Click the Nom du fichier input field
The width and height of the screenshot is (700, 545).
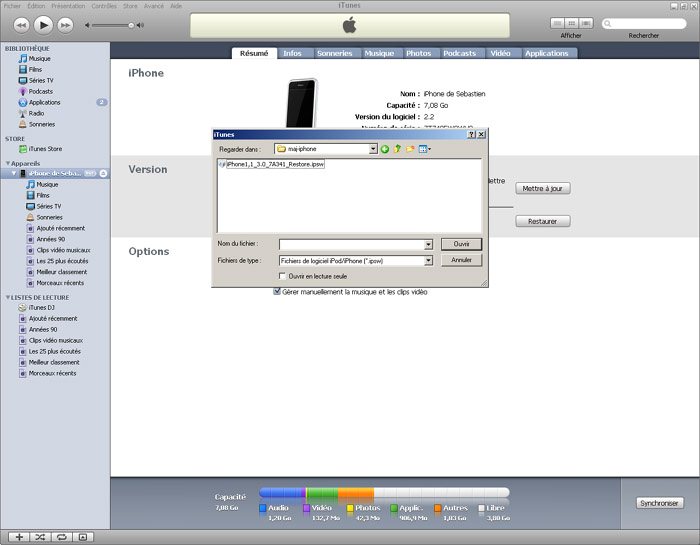point(352,245)
